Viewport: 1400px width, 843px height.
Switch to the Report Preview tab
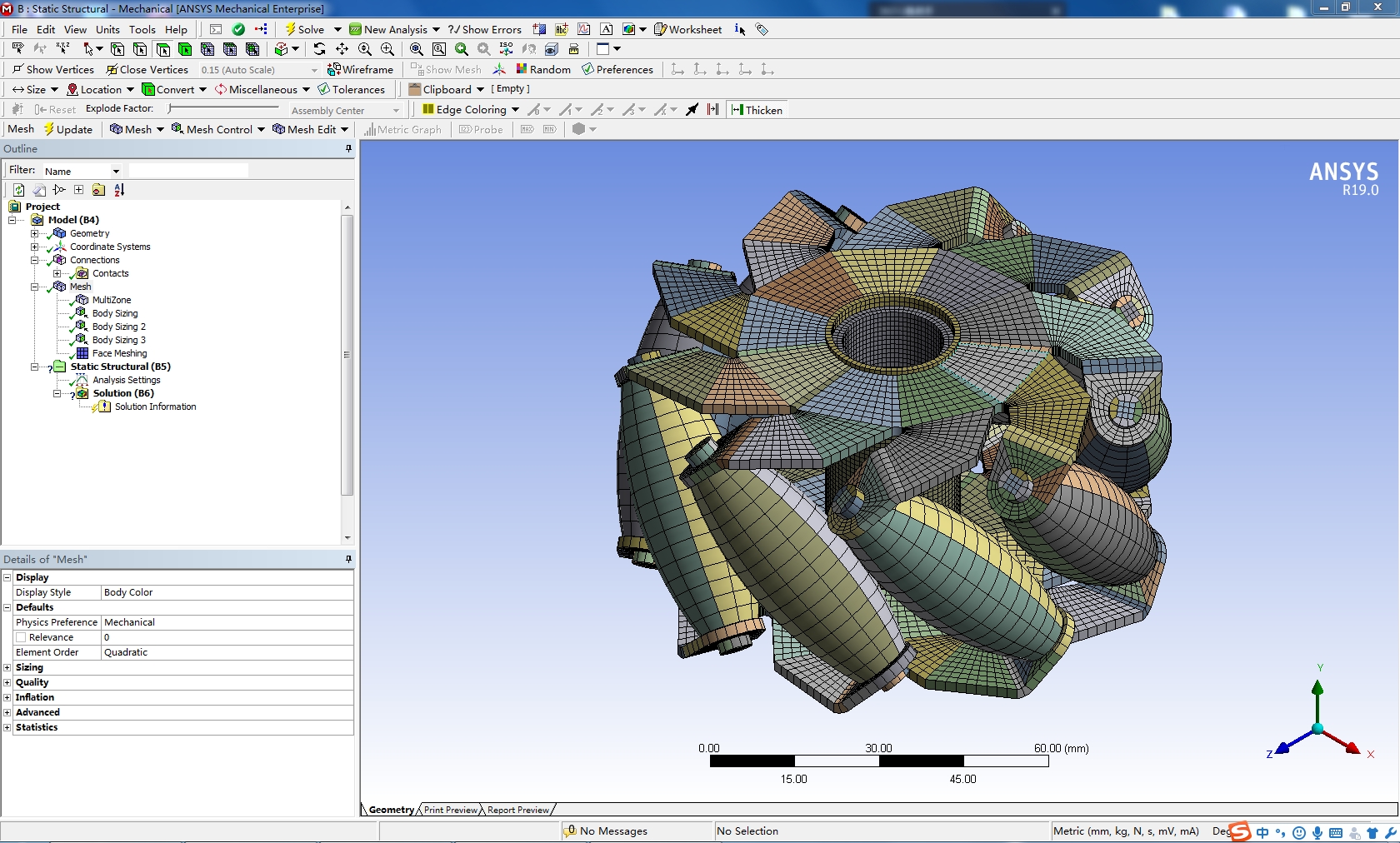click(518, 810)
